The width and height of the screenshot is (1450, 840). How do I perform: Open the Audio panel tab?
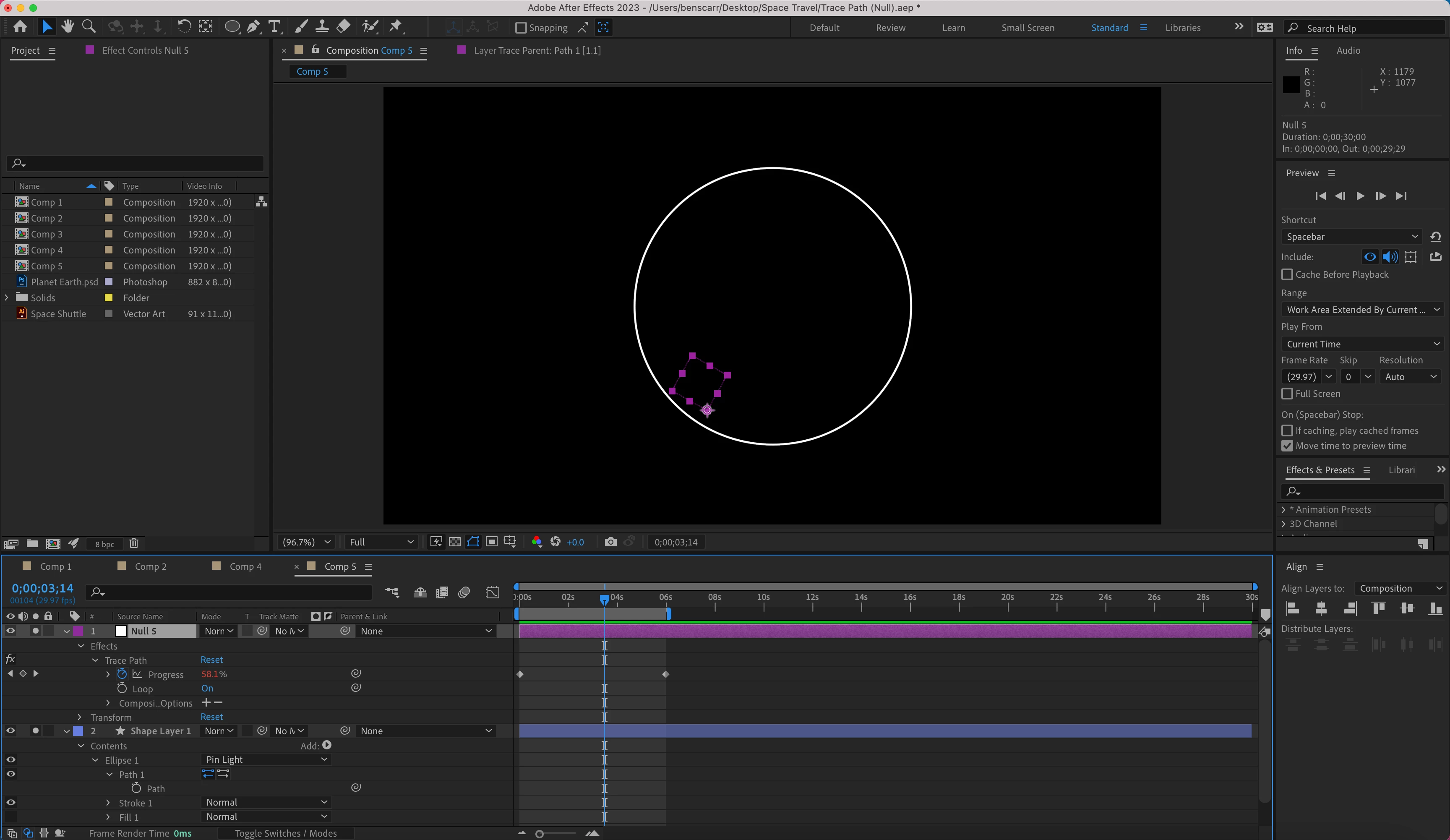[x=1348, y=51]
